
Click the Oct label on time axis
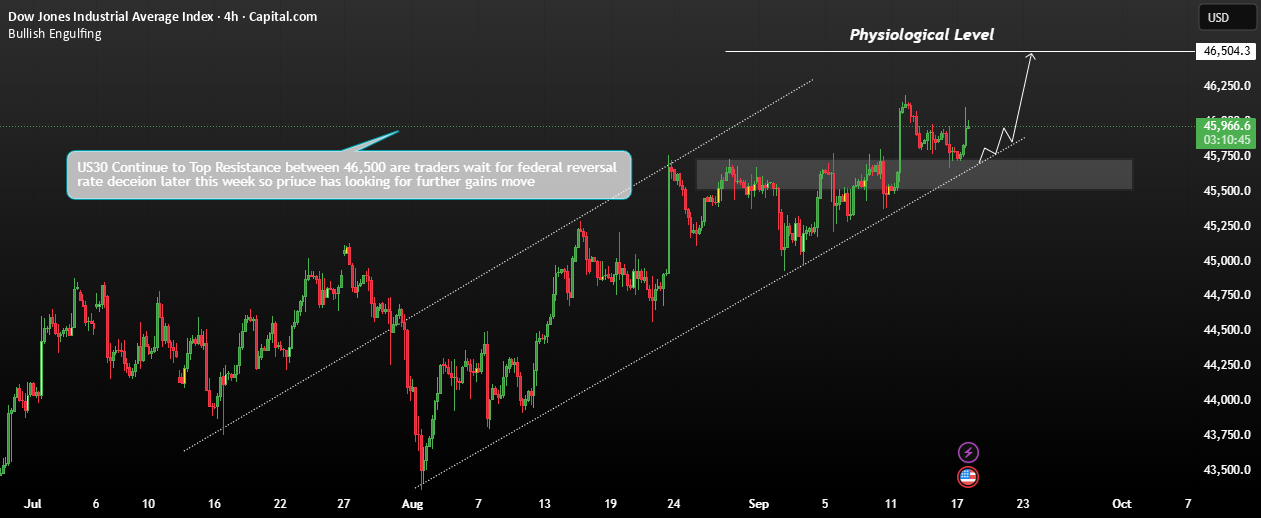click(1122, 504)
